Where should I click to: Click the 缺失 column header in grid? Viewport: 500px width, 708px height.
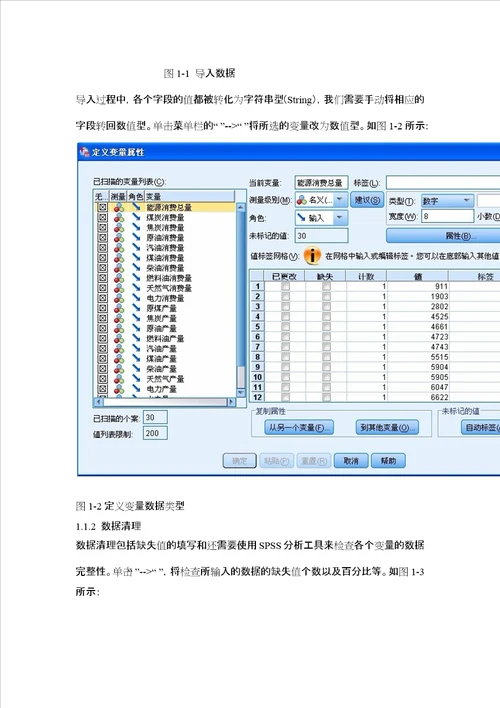coord(325,276)
